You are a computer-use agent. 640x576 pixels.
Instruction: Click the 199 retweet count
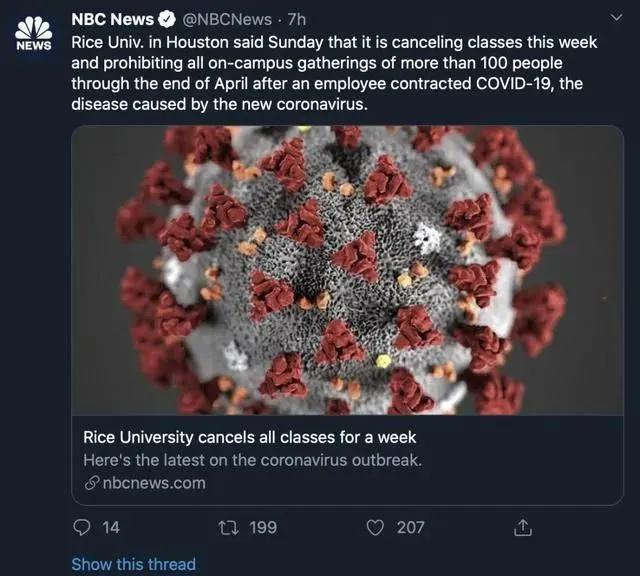point(262,526)
